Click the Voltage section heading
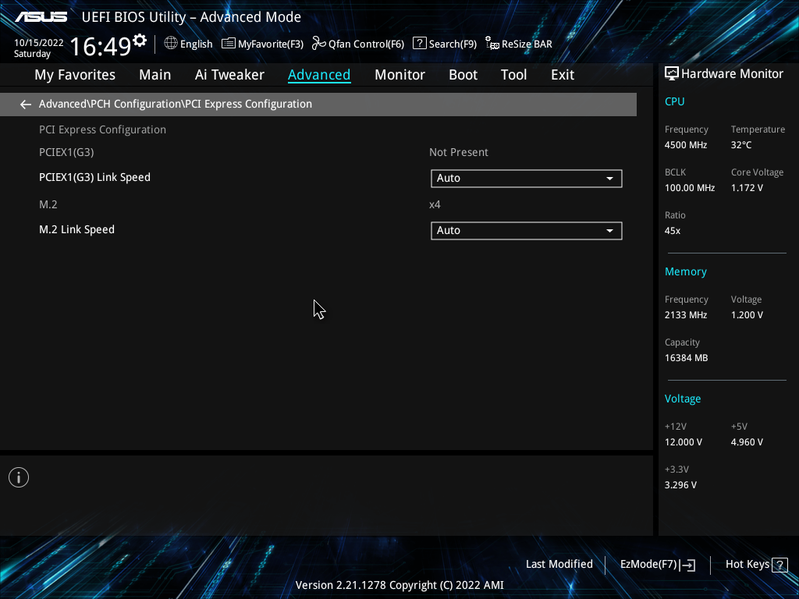The image size is (799, 599). [682, 399]
